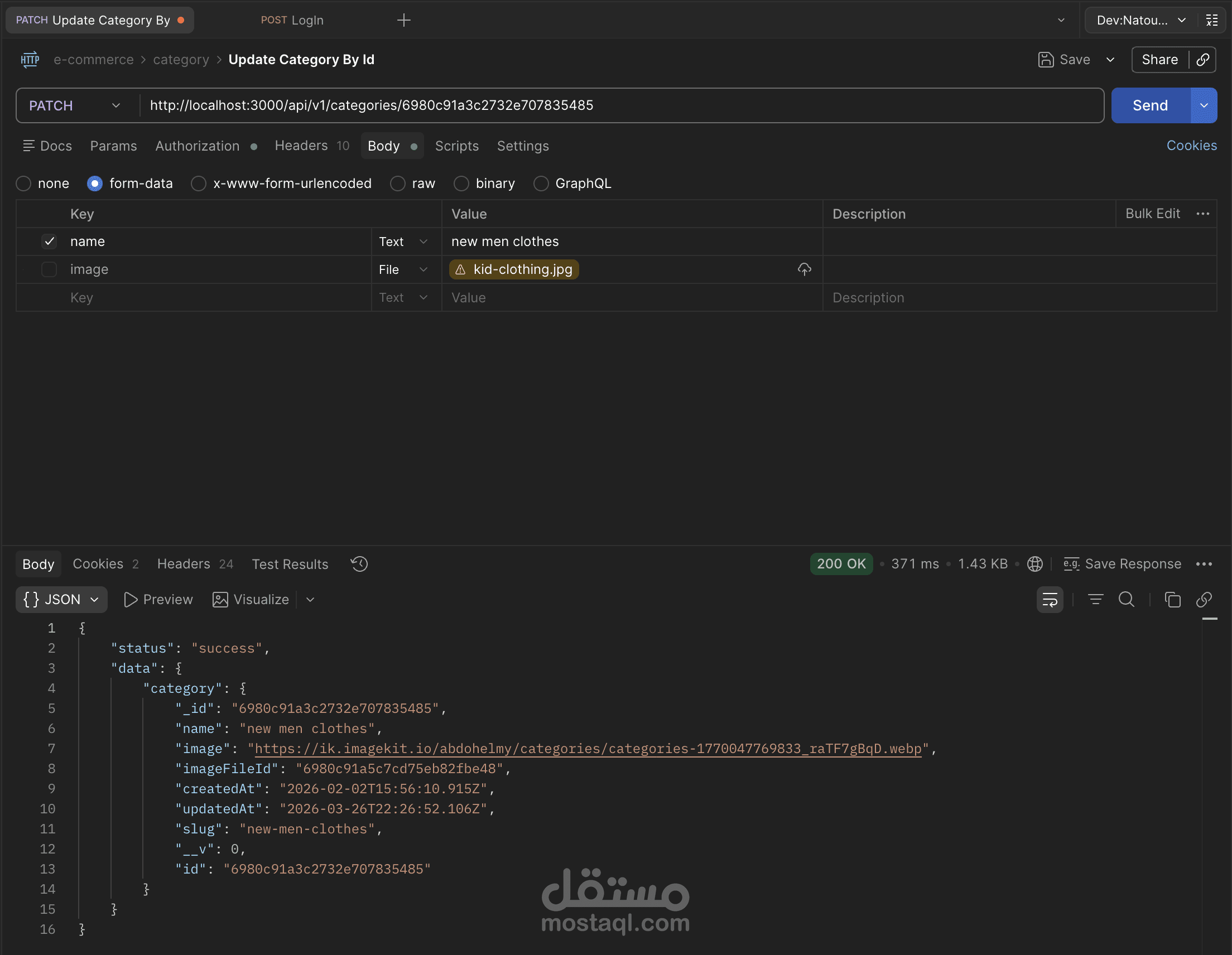Click the request URL input field
The height and width of the screenshot is (955, 1232).
point(620,105)
